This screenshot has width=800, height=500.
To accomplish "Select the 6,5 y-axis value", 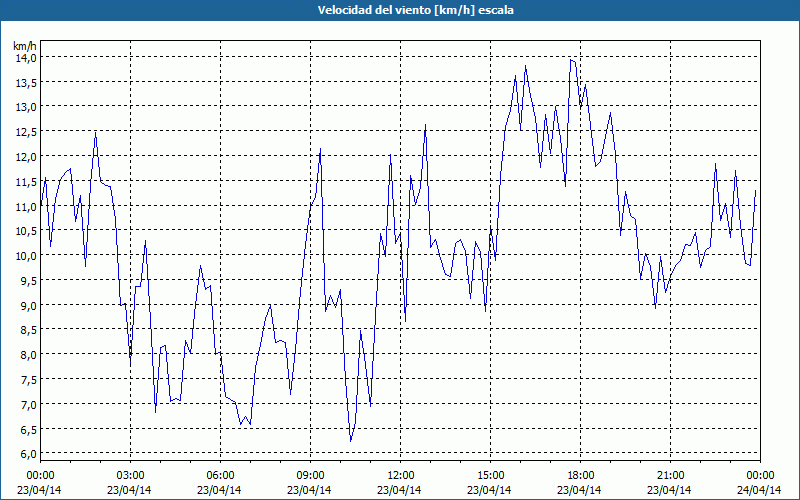I will tap(27, 429).
